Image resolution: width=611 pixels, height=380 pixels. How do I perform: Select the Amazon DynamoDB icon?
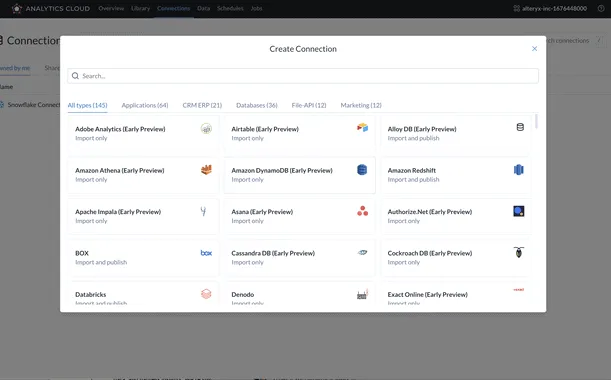click(362, 170)
